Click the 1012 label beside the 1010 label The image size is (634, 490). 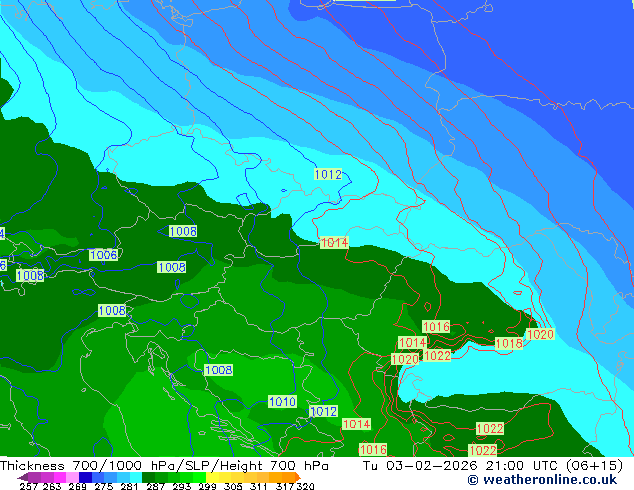323,411
